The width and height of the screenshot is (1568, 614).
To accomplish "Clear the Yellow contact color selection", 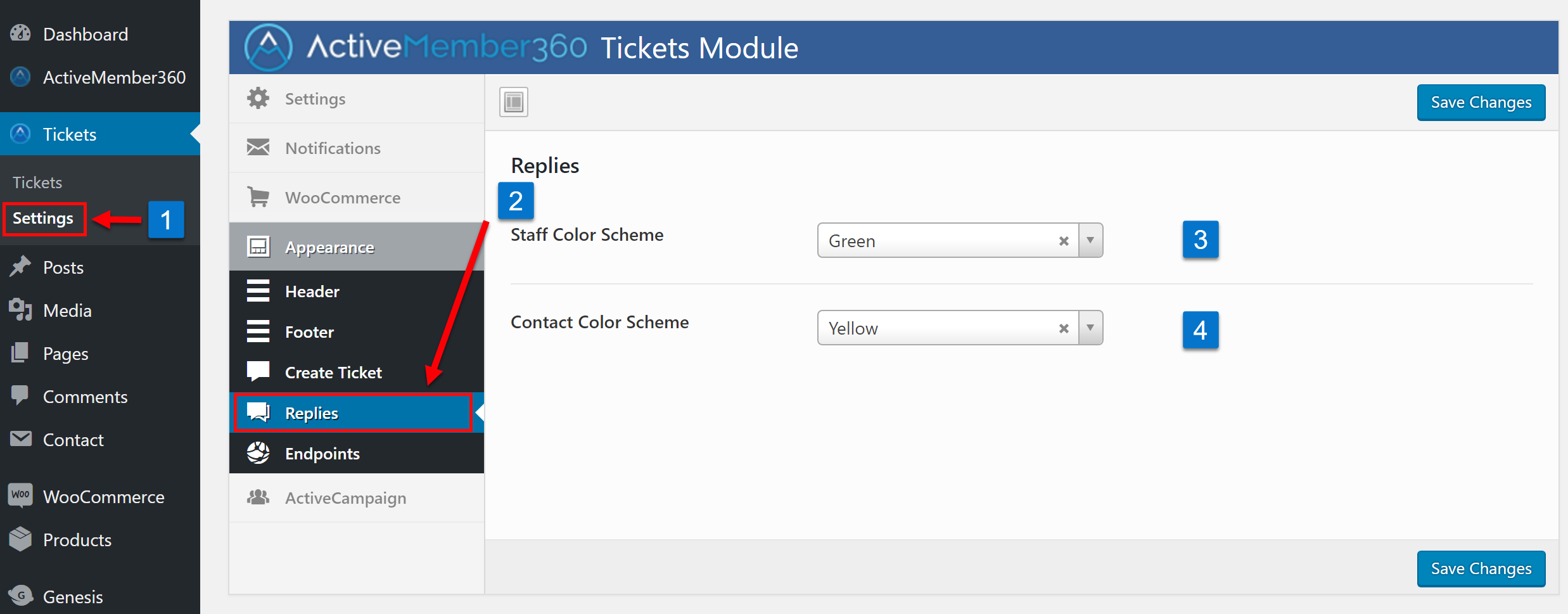I will (1064, 328).
